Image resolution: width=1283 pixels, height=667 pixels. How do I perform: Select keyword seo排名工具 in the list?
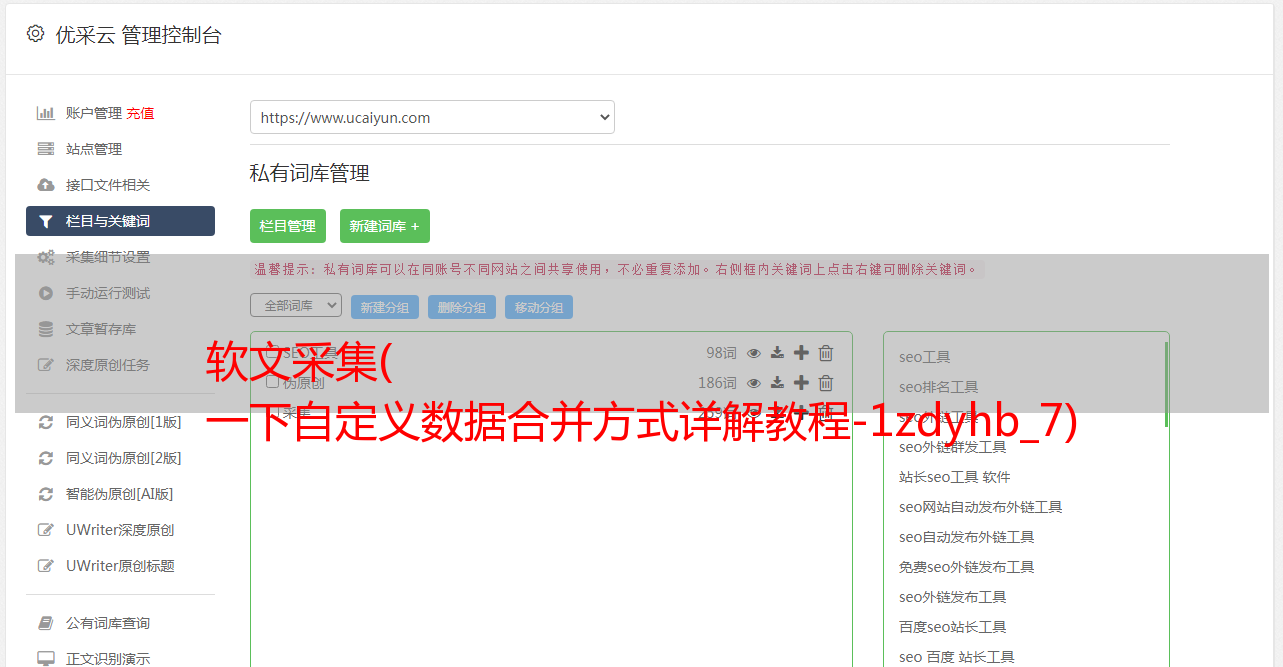[x=939, y=387]
